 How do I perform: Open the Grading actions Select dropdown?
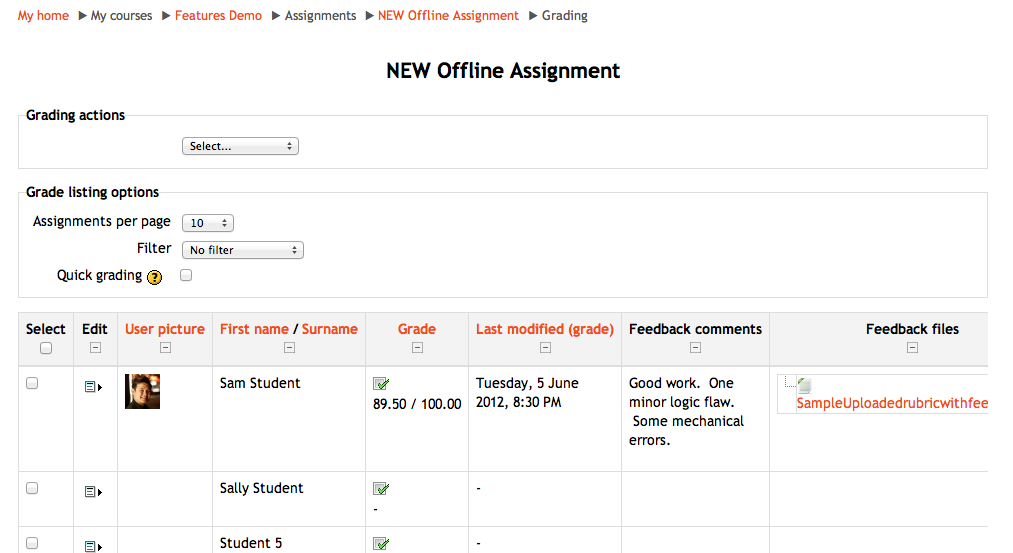(240, 146)
